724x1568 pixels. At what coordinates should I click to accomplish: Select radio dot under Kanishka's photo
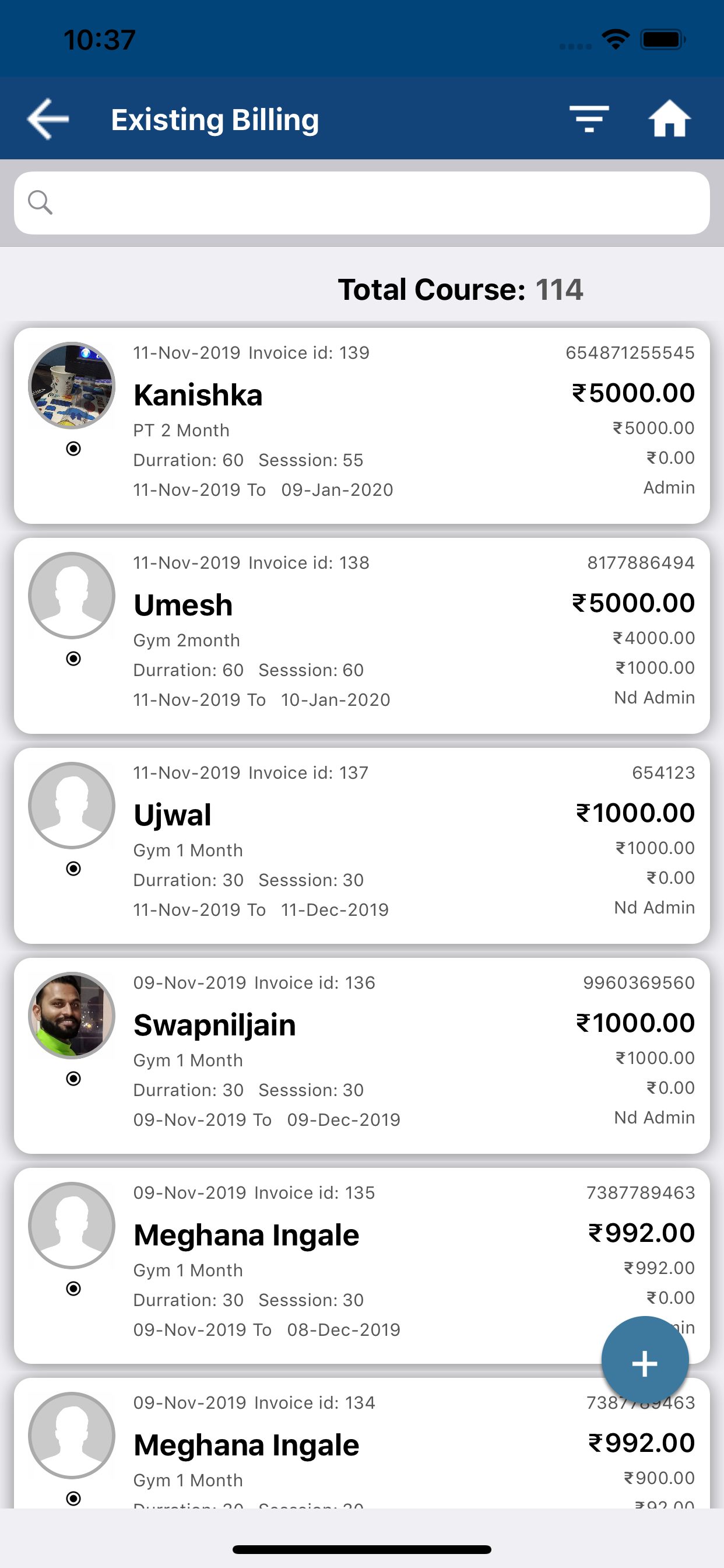(x=73, y=449)
